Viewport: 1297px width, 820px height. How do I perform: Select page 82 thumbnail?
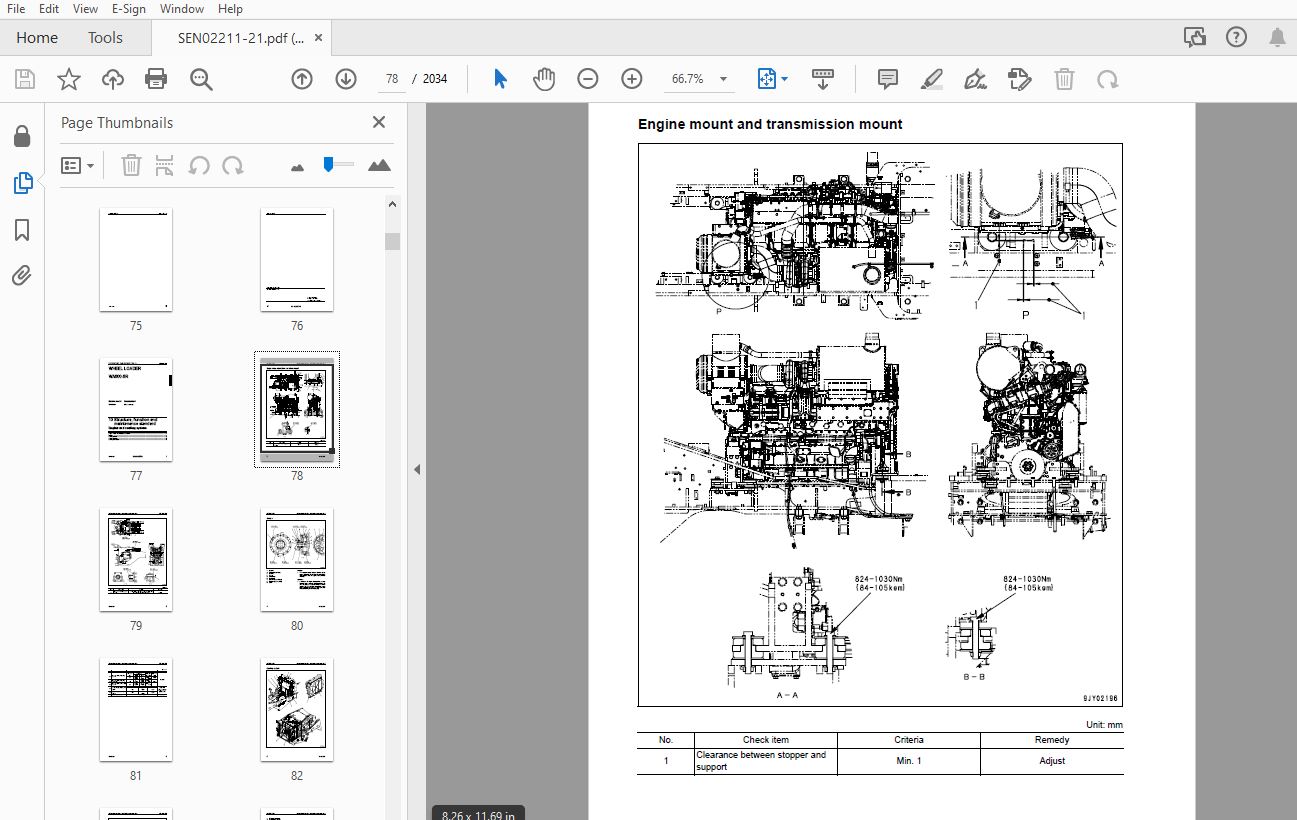(297, 710)
